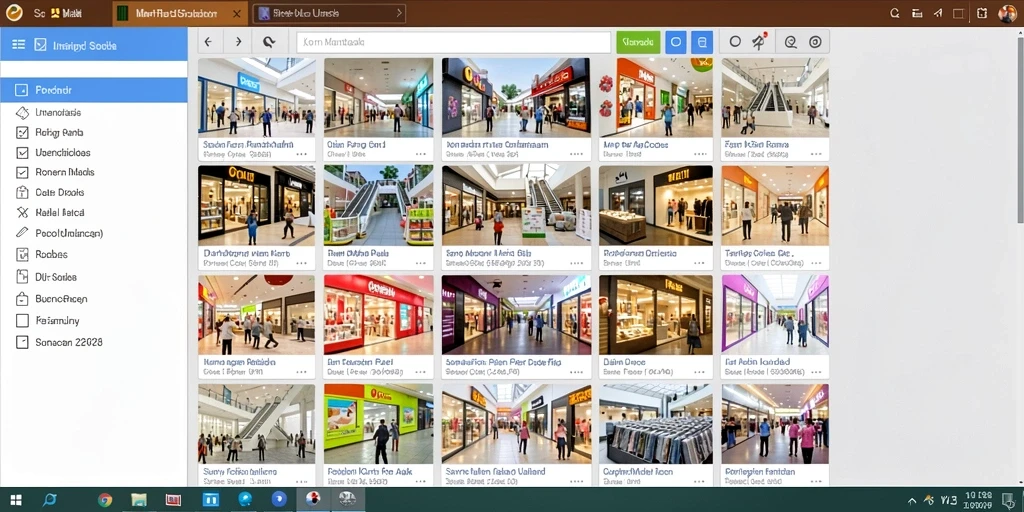Toggle the Rohgr Parda checkbox in sidebar

coord(22,133)
